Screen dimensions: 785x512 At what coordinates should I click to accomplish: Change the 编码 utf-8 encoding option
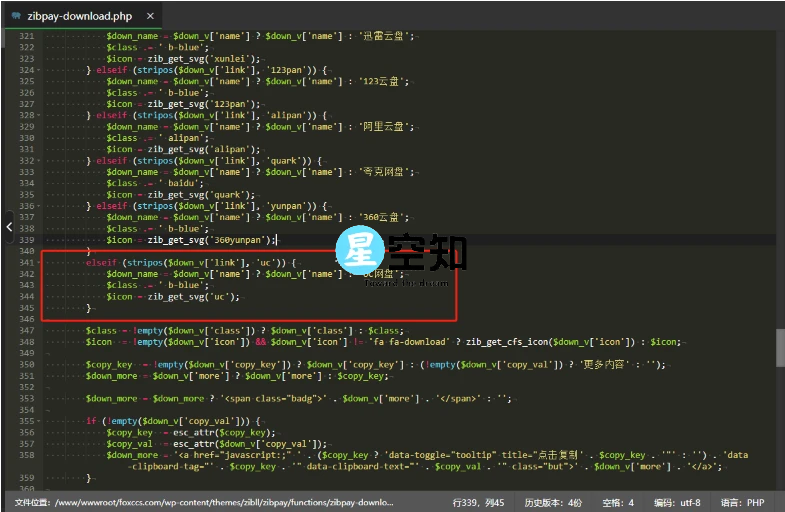point(678,502)
